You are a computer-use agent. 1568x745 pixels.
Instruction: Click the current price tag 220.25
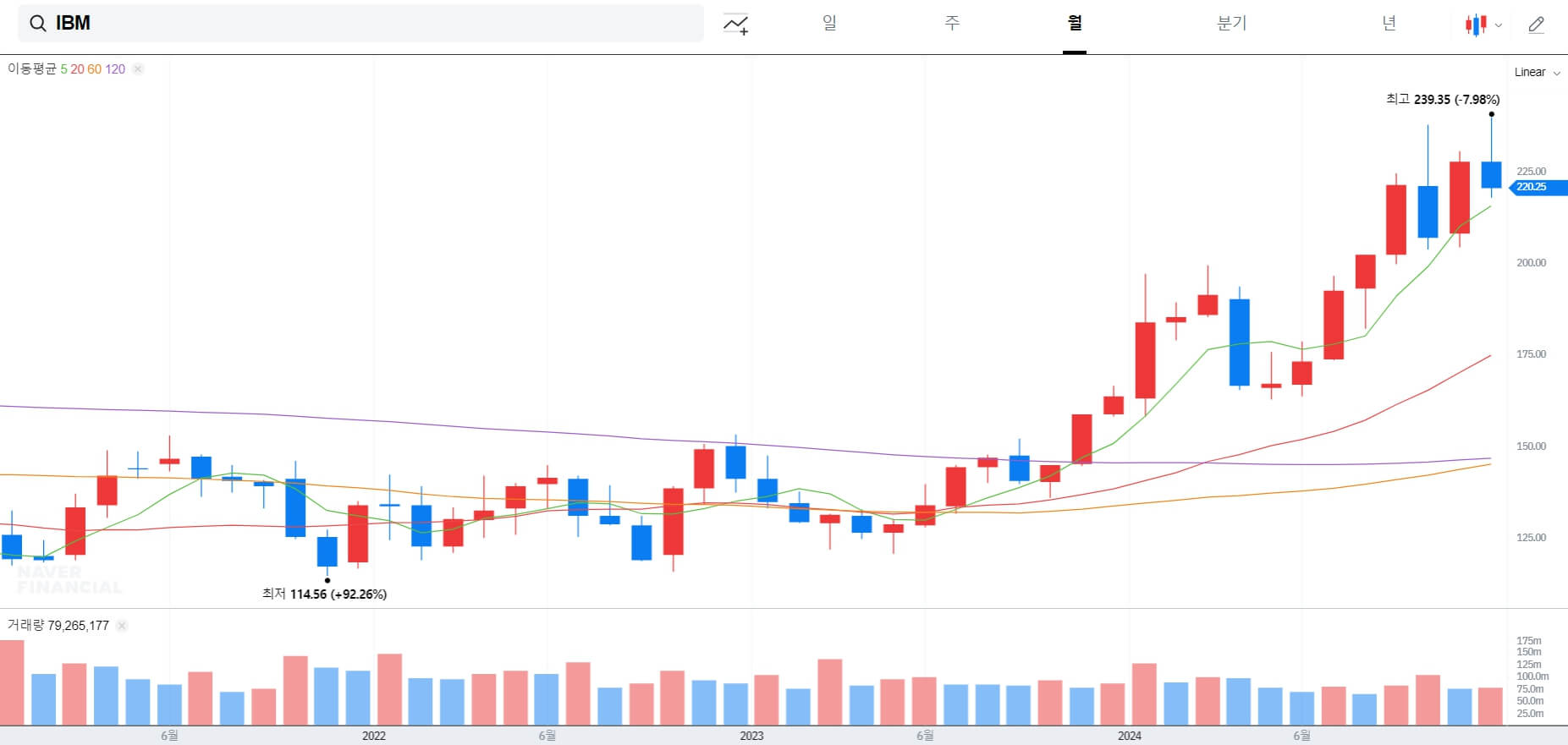click(x=1538, y=187)
